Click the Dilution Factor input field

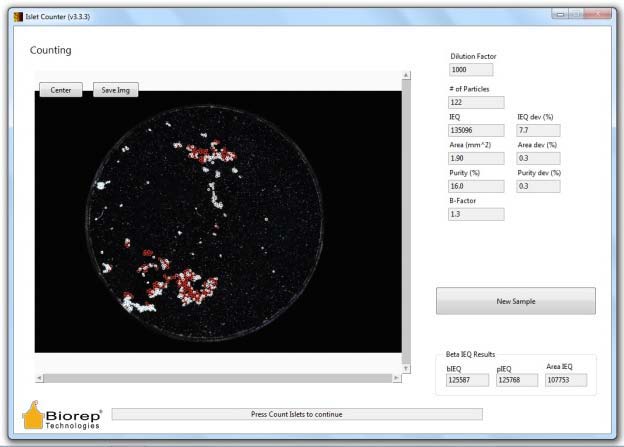[x=471, y=70]
